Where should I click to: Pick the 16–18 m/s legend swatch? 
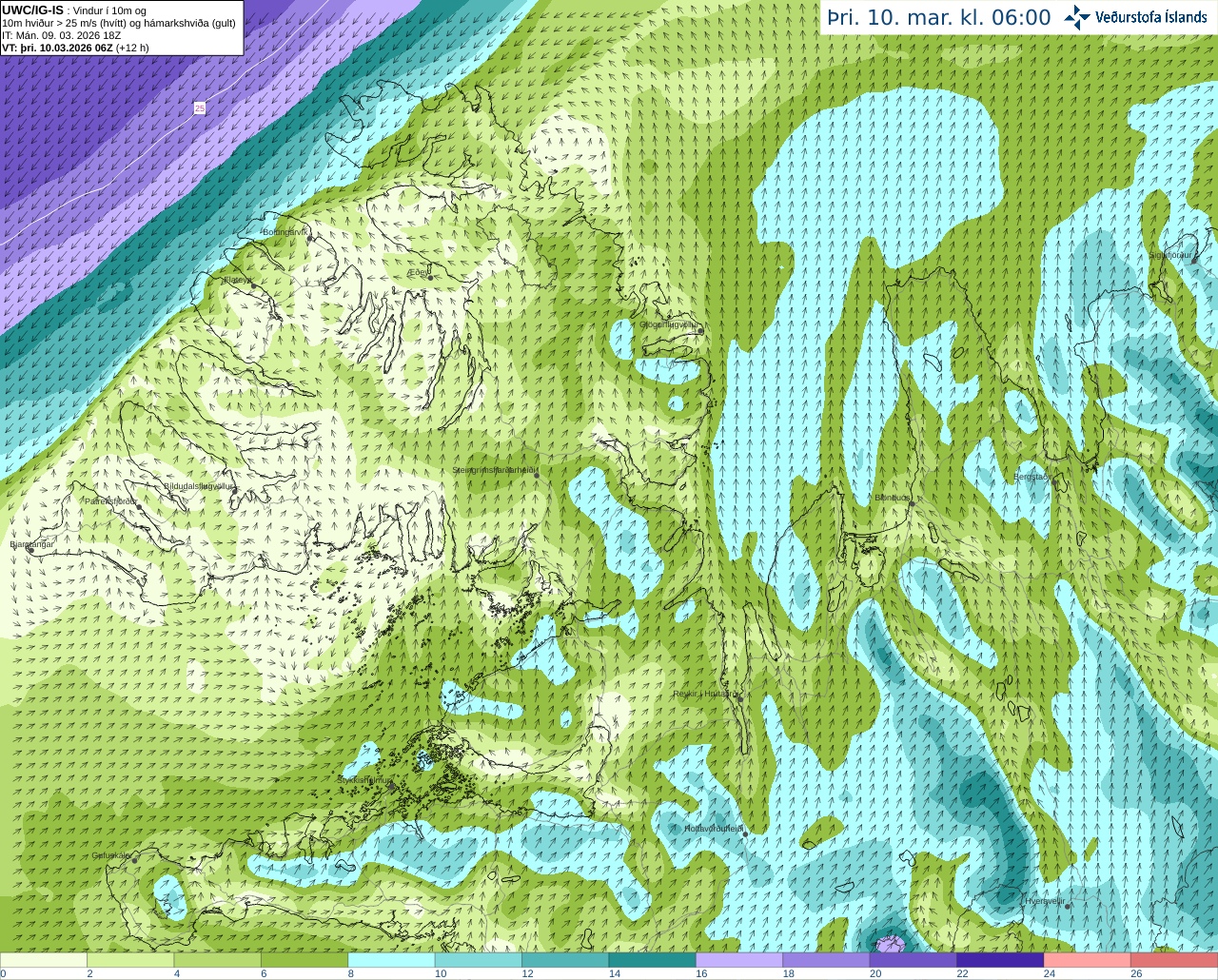pos(739,960)
